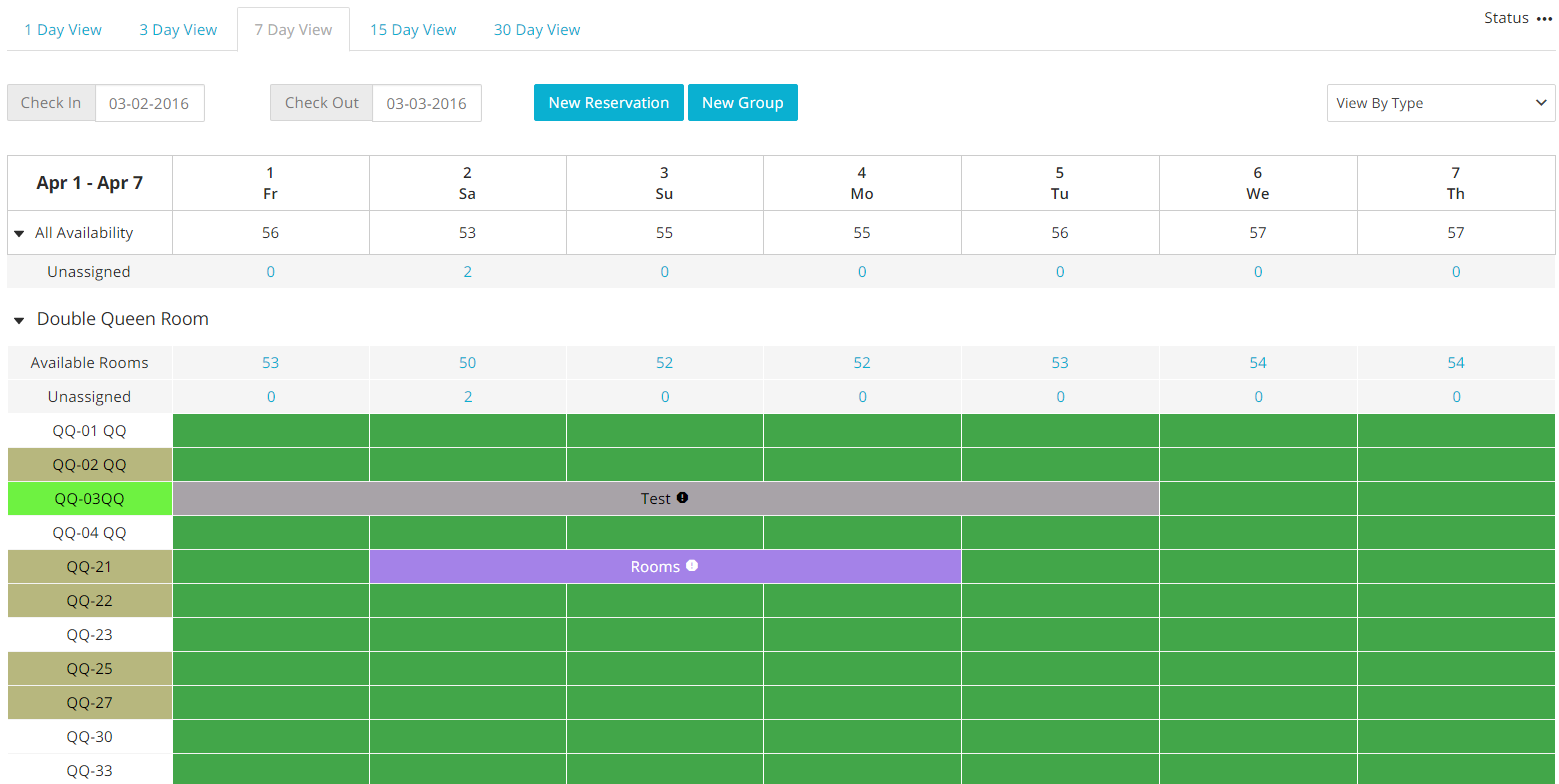1559x784 pixels.
Task: Switch to 1 Day View tab
Action: 63,30
